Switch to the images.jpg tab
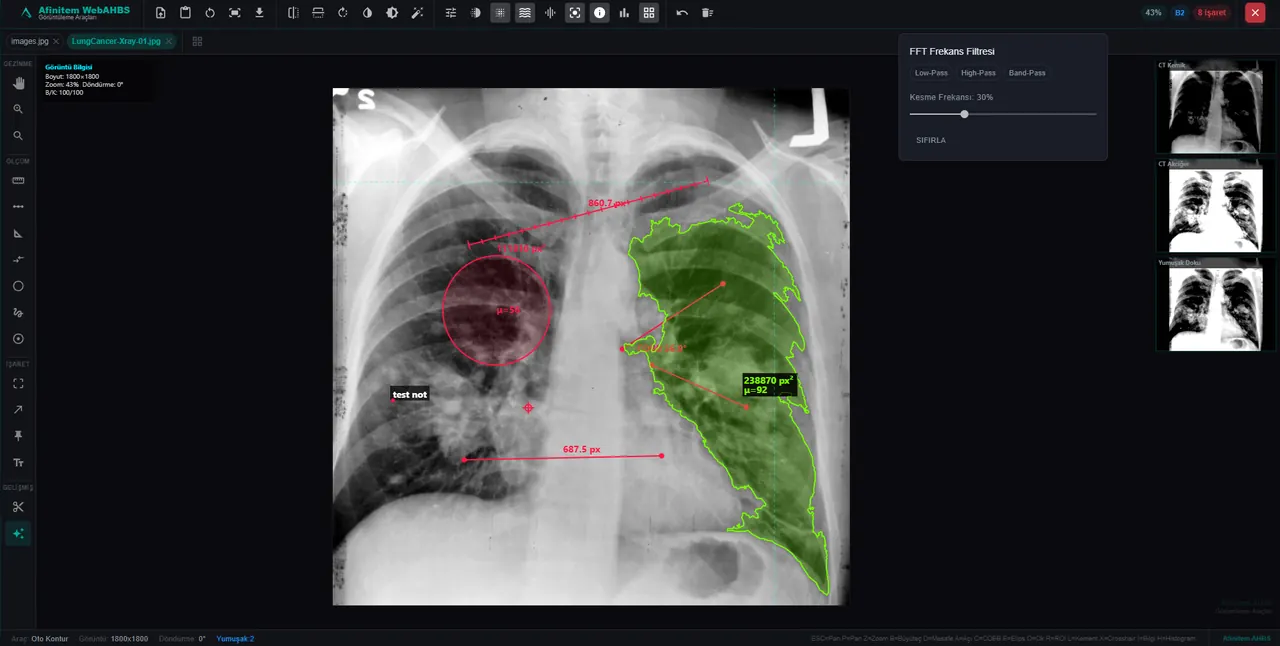This screenshot has width=1280, height=646. pos(30,41)
